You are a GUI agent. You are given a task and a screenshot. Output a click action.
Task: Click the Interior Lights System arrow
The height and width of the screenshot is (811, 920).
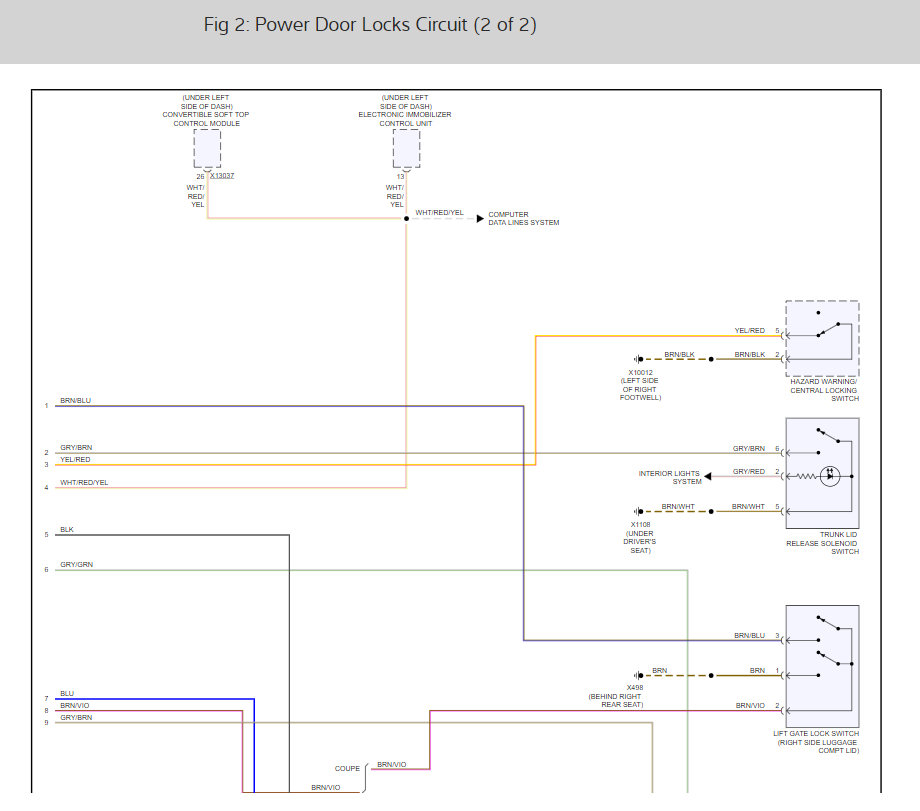[708, 476]
